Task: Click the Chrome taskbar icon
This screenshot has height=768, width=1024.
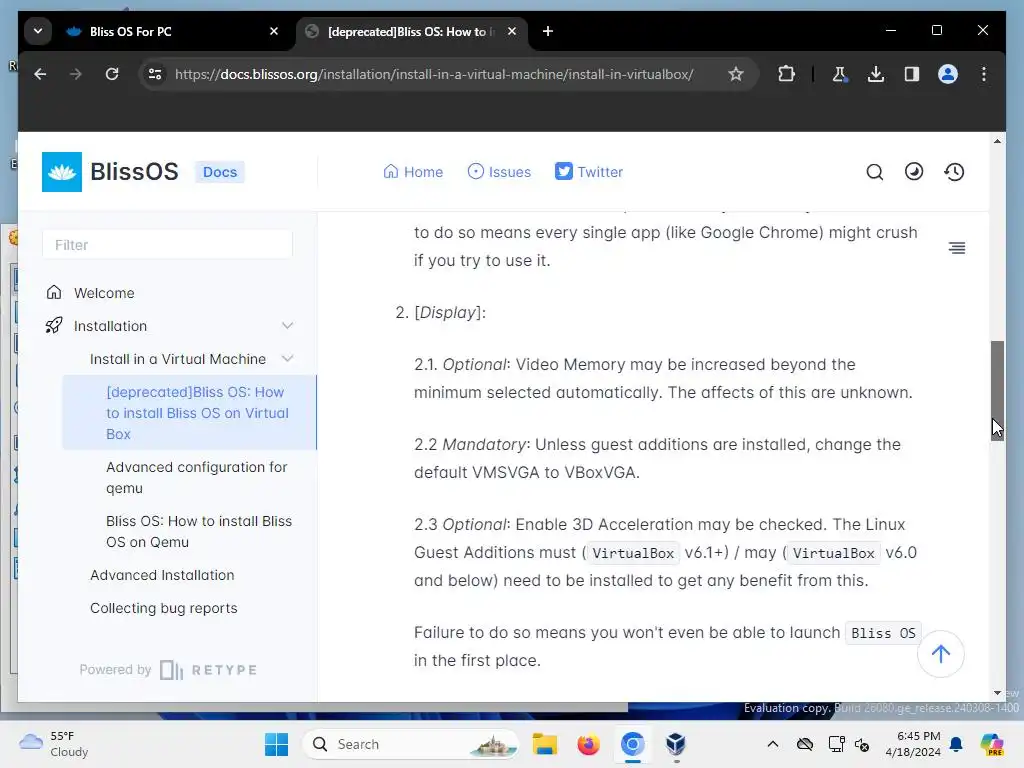Action: point(632,744)
